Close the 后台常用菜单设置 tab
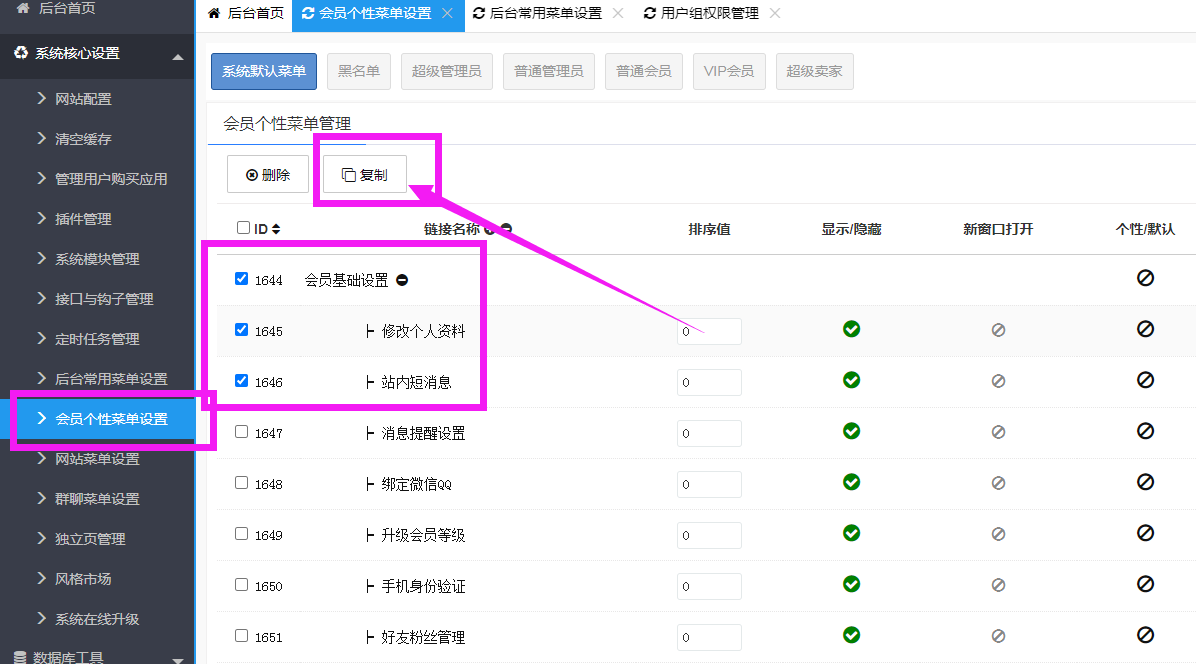Viewport: 1196px width, 664px height. point(618,13)
